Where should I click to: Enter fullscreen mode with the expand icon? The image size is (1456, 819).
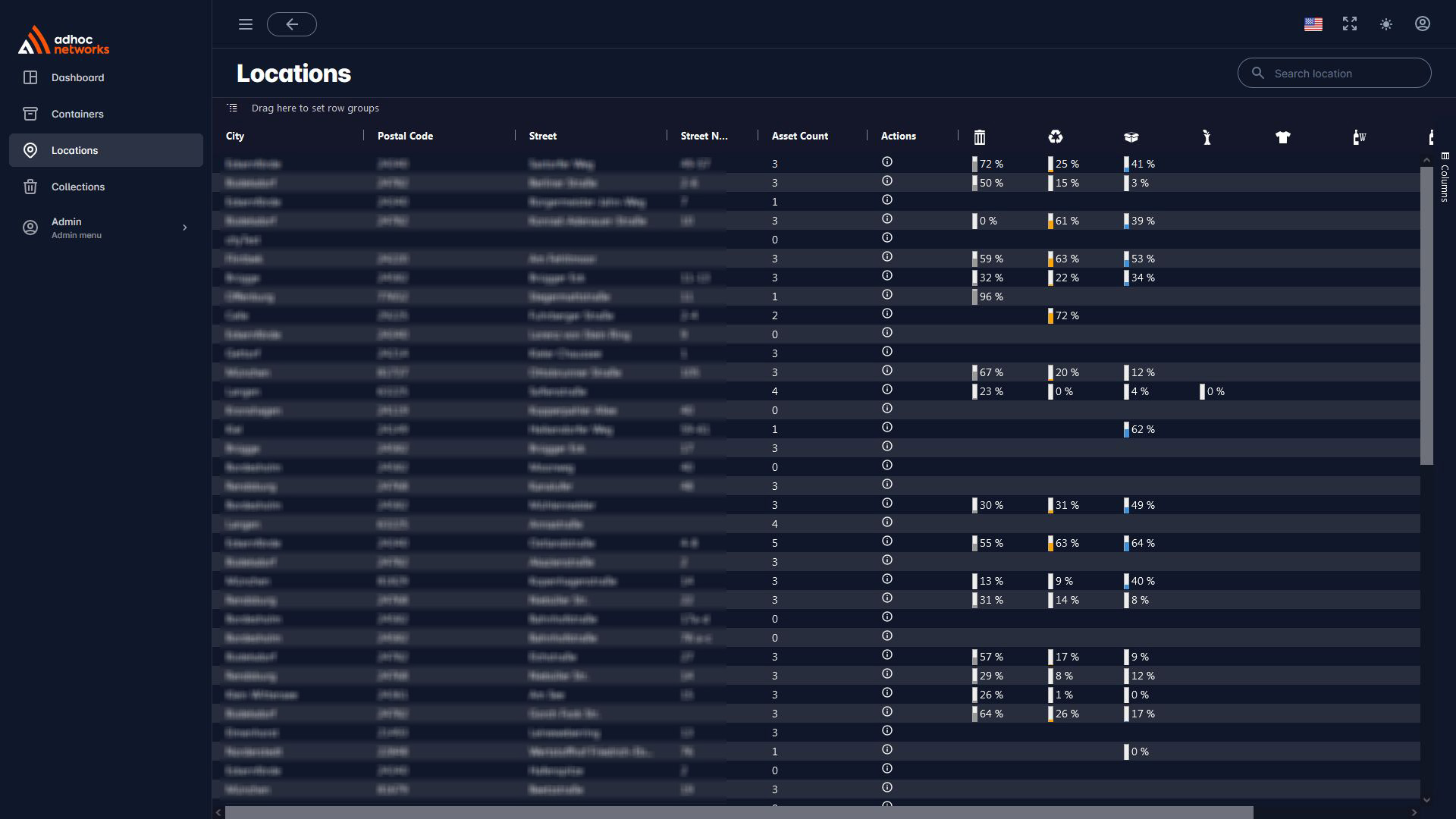[1350, 24]
